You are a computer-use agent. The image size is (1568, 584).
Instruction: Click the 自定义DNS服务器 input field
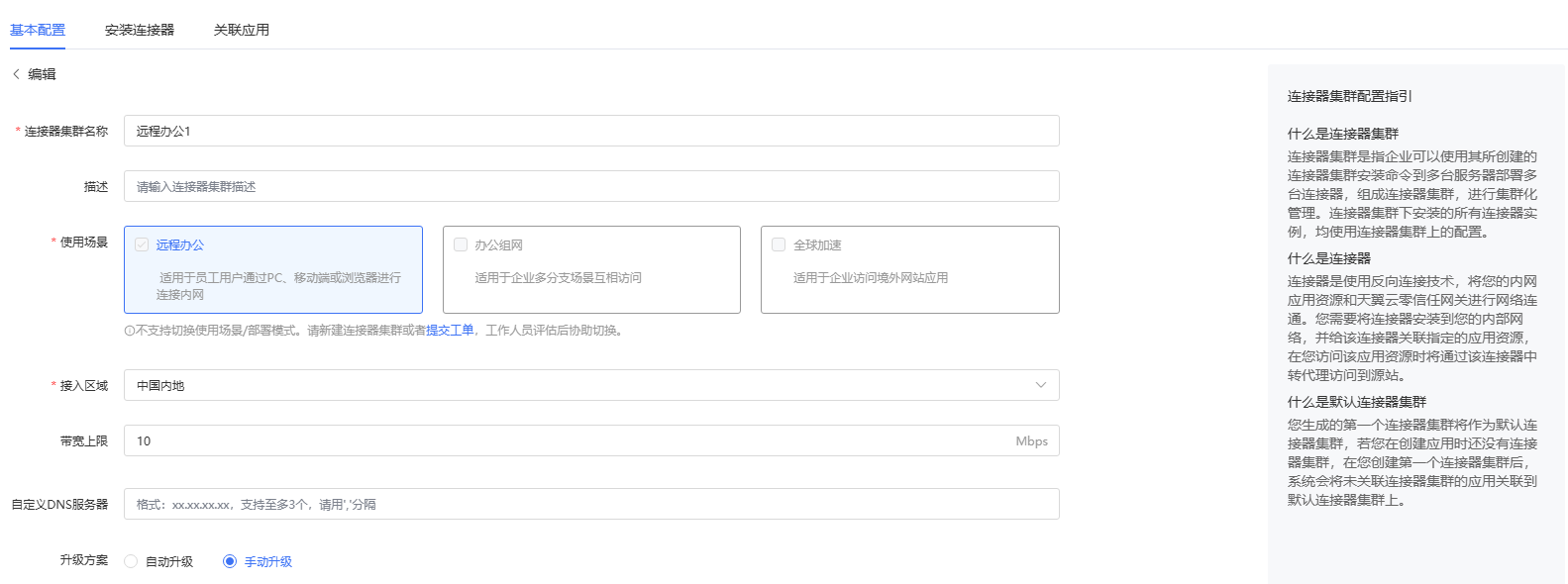591,504
